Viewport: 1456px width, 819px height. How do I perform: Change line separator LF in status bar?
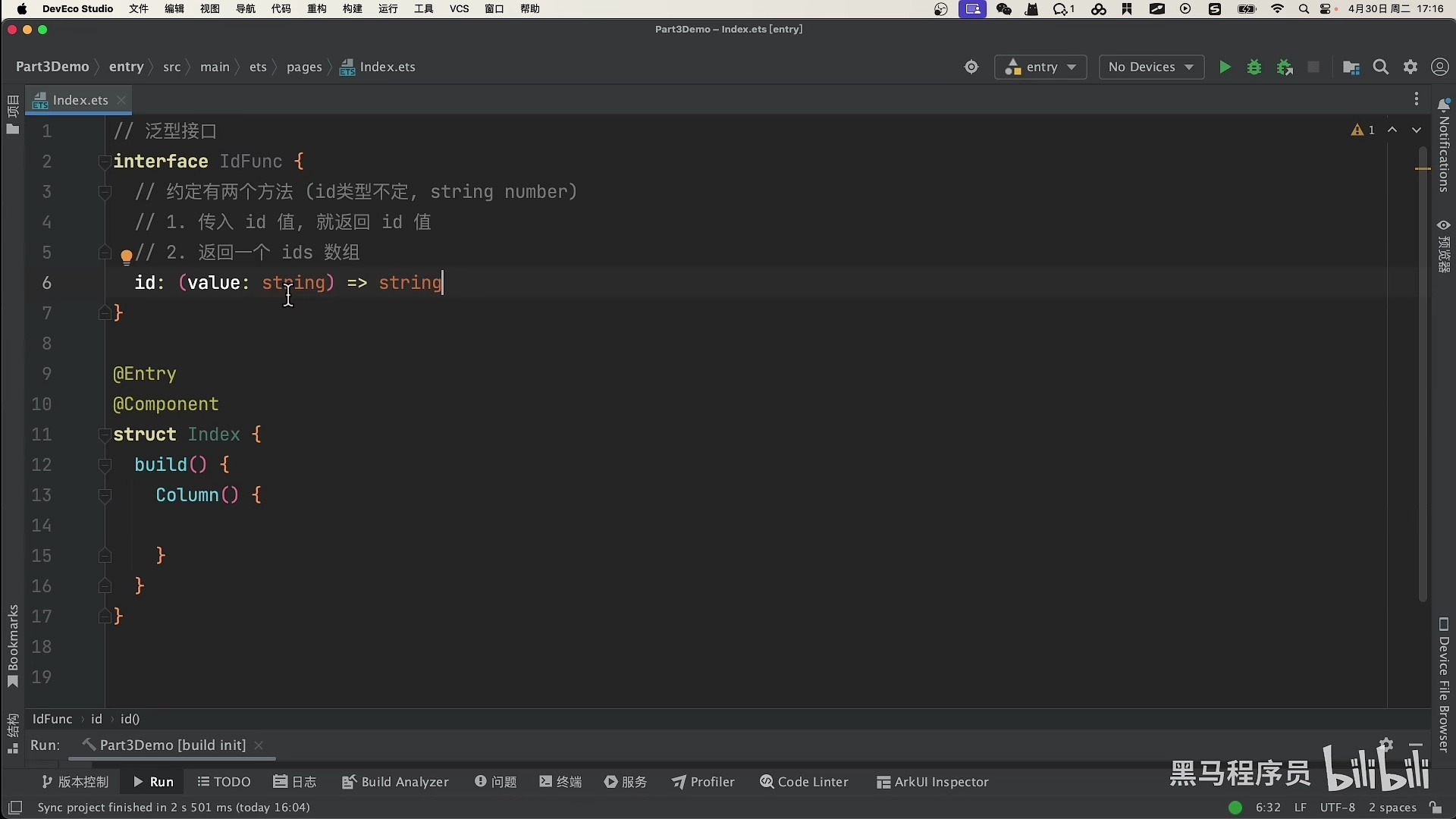[1300, 808]
